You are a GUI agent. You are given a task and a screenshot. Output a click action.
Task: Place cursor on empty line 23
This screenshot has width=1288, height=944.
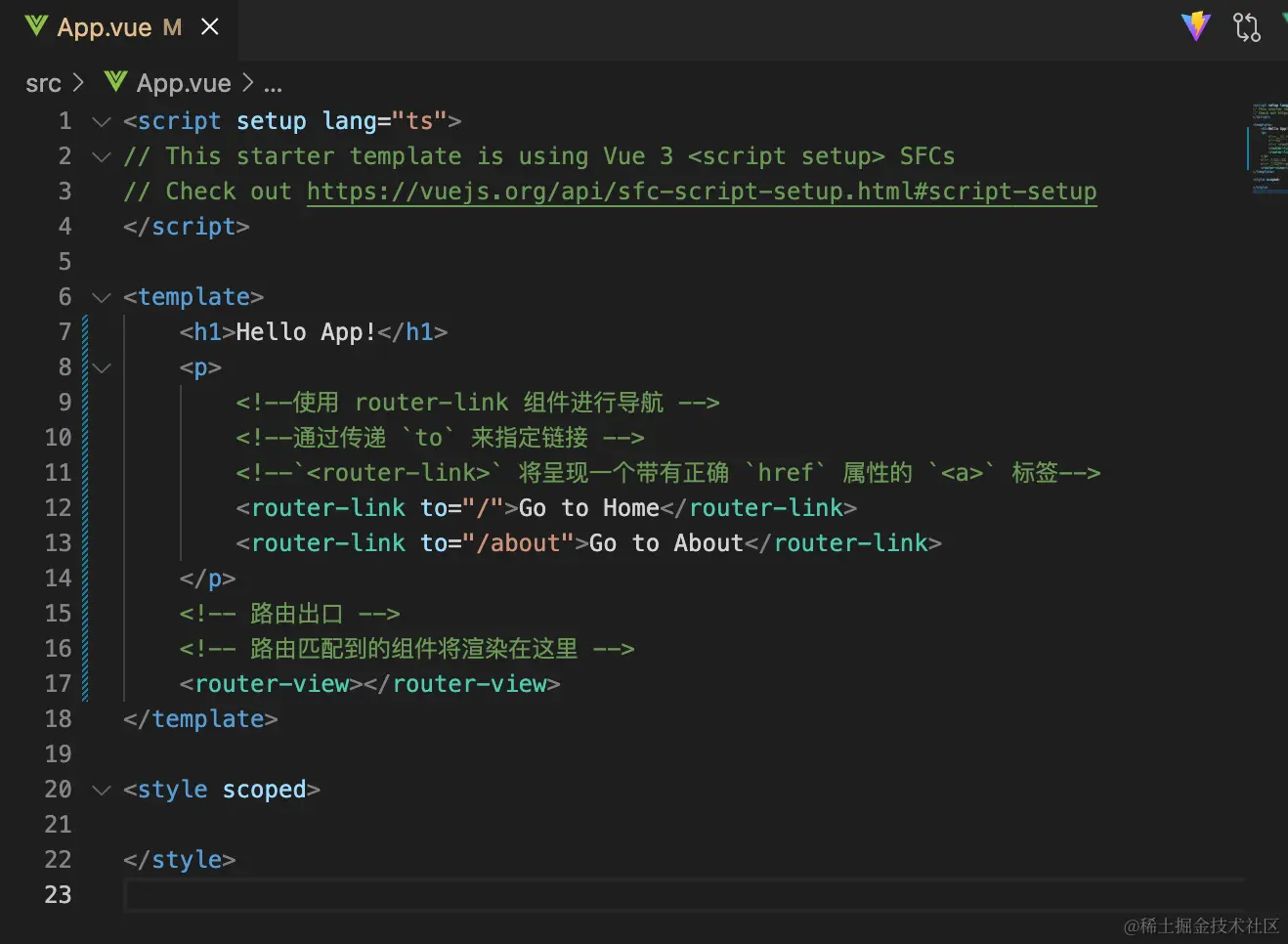(586, 895)
